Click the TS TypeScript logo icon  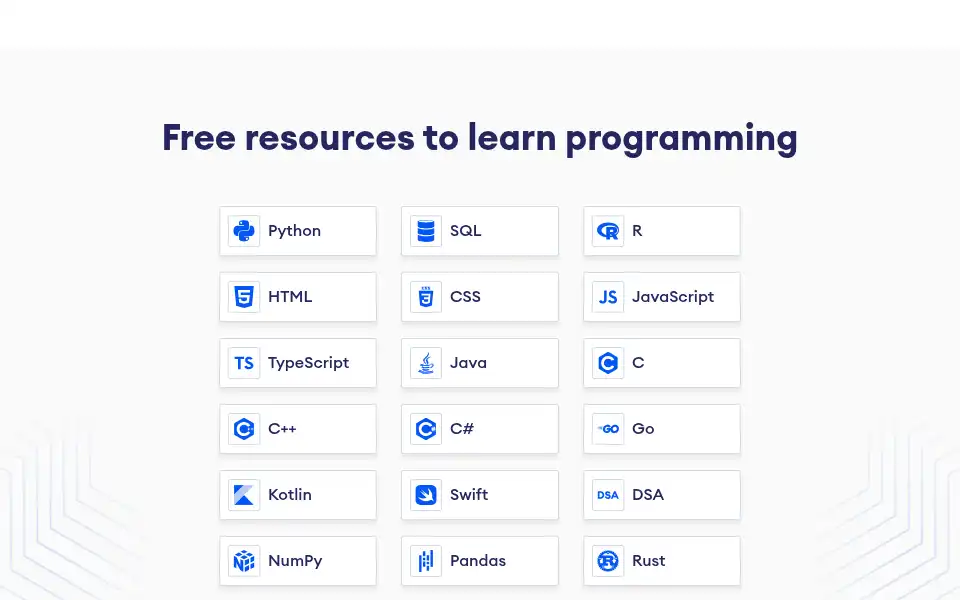click(244, 363)
